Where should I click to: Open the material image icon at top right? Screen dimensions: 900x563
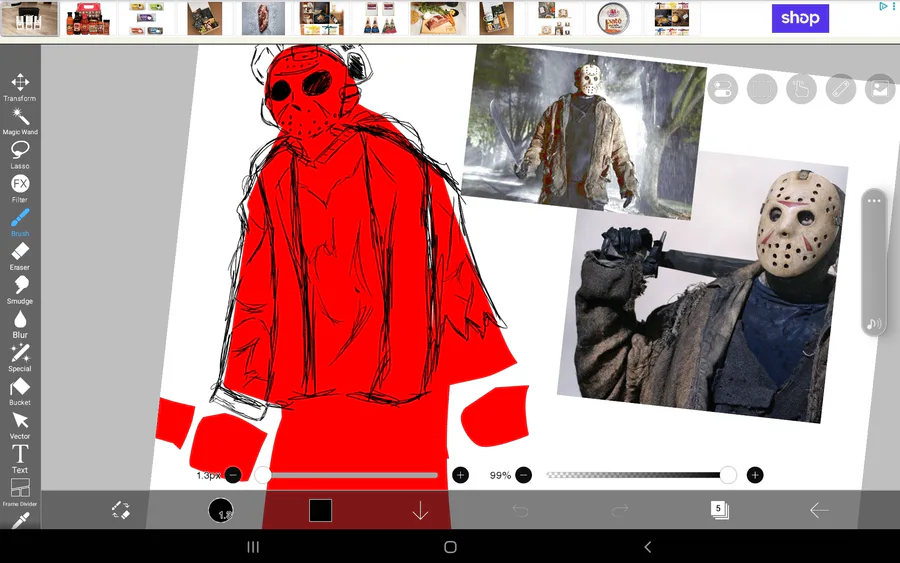pyautogui.click(x=880, y=89)
